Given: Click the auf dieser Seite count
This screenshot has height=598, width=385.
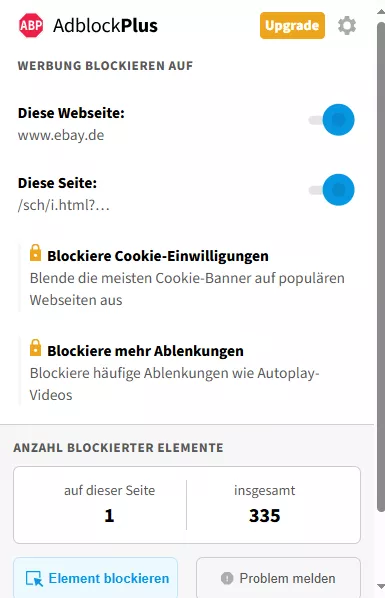Looking at the screenshot, I should (109, 516).
